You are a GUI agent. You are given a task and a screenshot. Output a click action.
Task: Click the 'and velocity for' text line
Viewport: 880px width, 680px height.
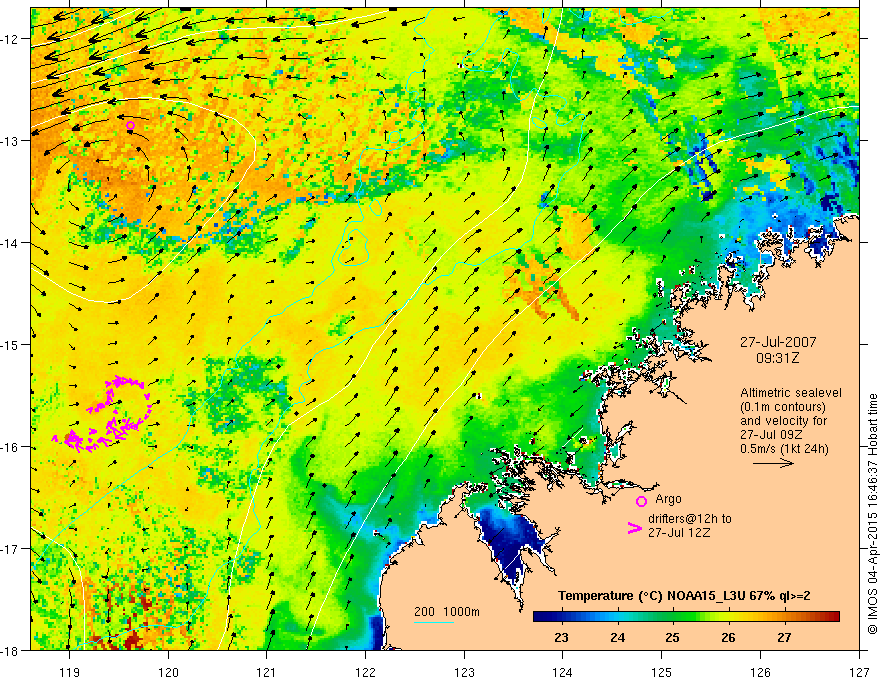coord(783,421)
